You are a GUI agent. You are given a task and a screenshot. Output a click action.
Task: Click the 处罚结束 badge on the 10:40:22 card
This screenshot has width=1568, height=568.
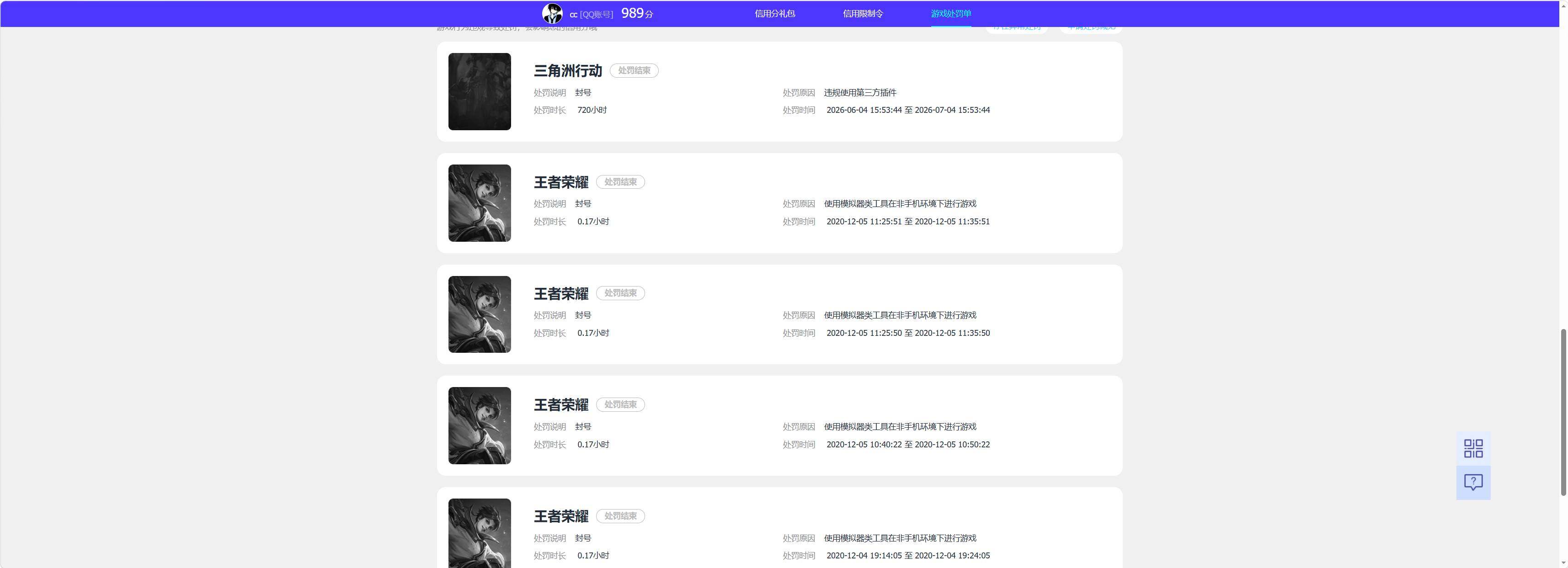click(x=620, y=404)
